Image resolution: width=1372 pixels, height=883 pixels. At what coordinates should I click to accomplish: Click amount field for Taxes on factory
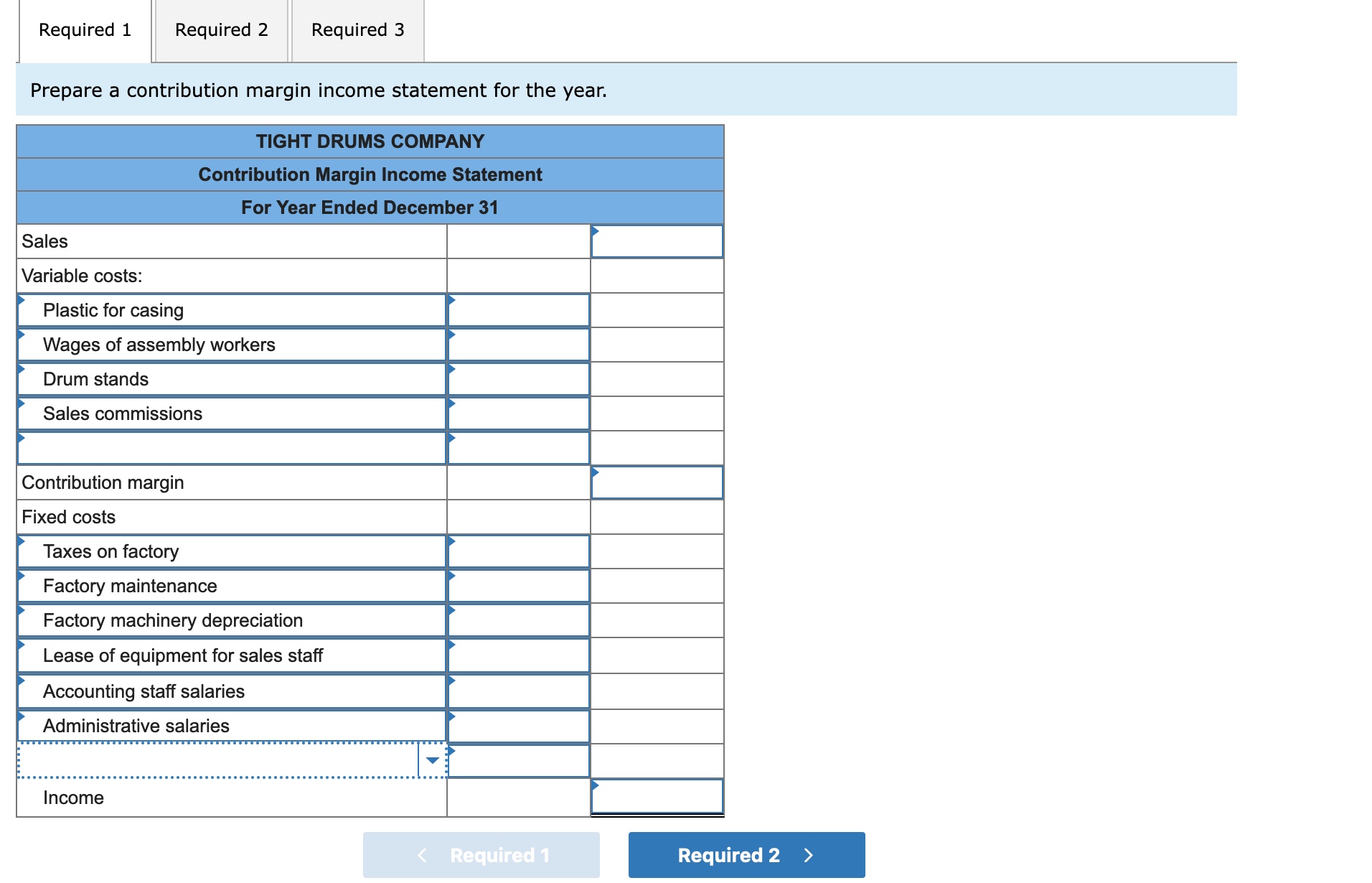coord(518,551)
